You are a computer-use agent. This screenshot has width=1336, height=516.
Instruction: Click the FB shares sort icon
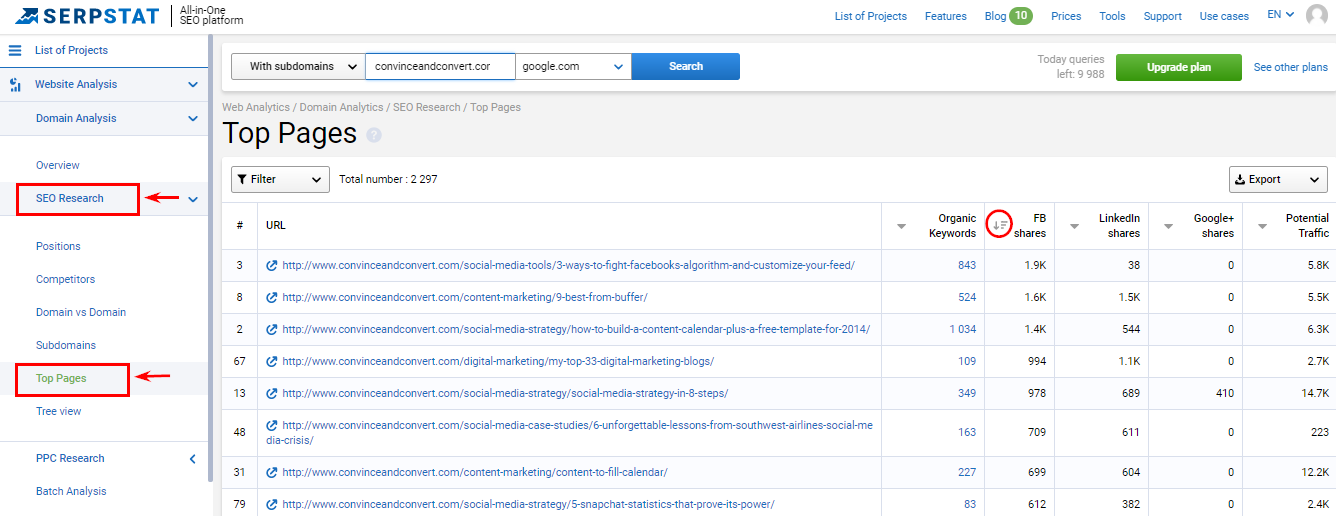click(x=999, y=224)
